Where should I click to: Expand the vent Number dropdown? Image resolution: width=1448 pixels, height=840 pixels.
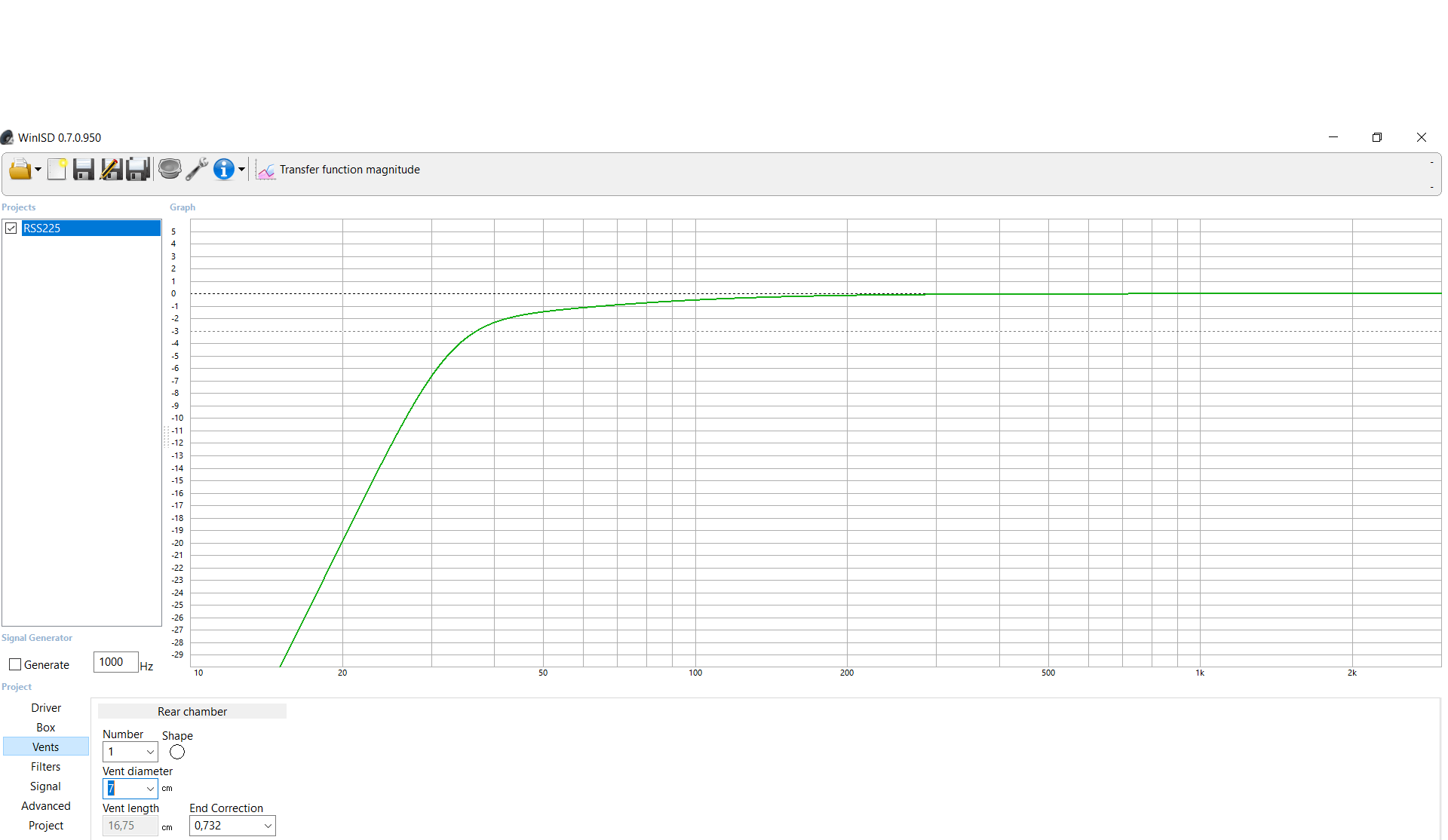tap(150, 752)
